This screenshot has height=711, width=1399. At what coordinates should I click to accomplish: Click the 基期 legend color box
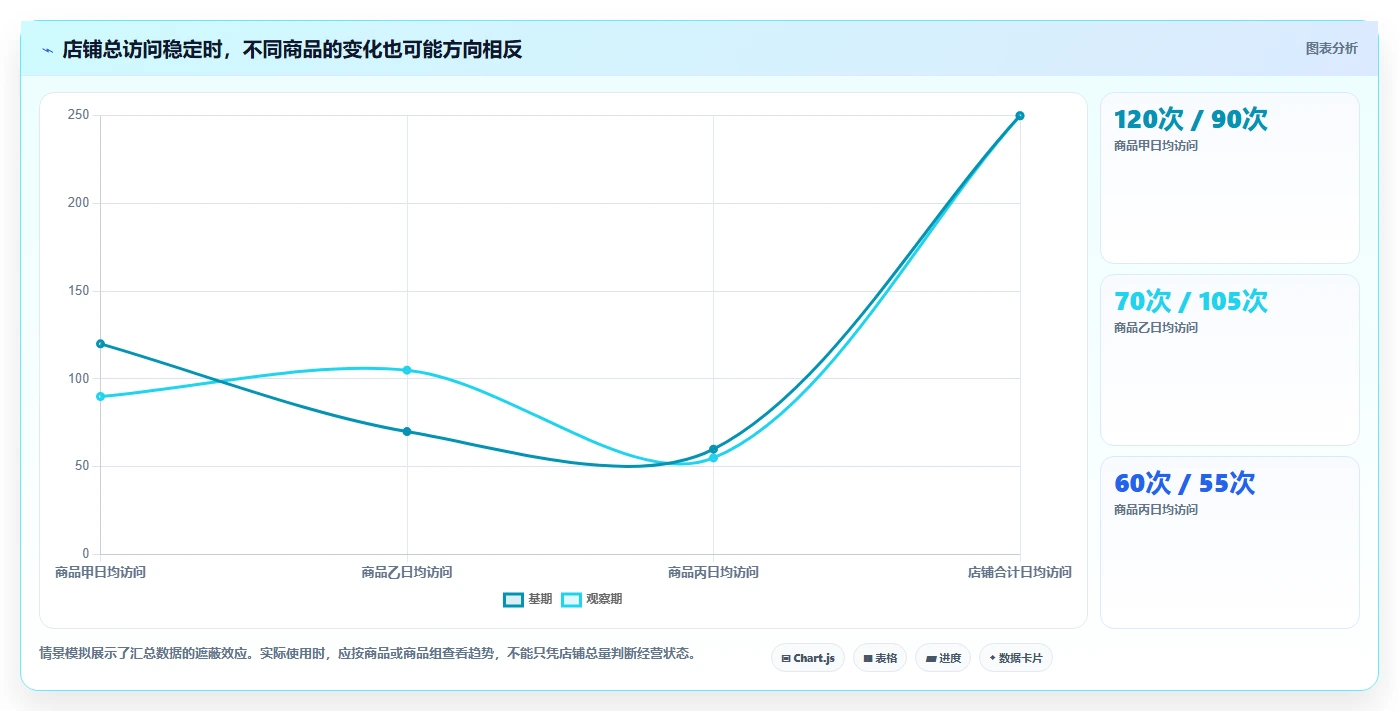(513, 599)
